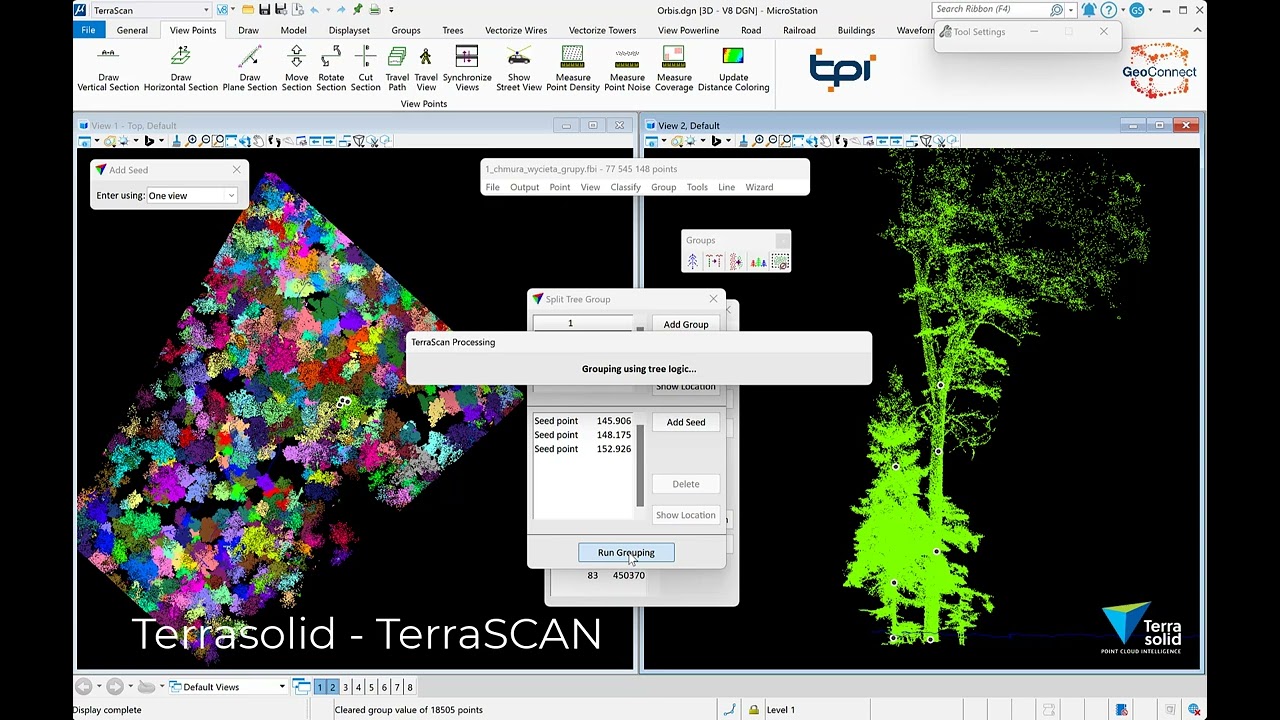Click the lock icon in status bar
The height and width of the screenshot is (720, 1280).
tap(753, 710)
